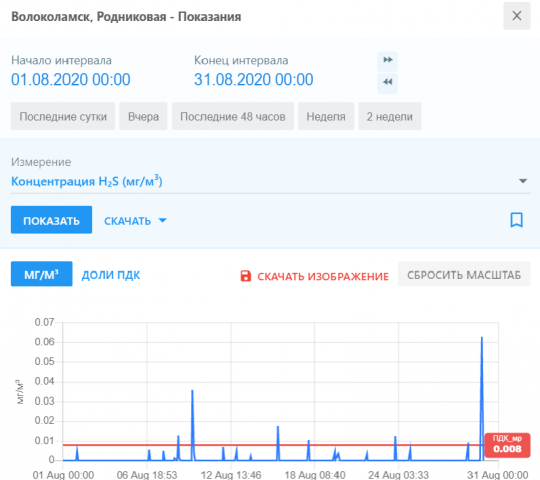The image size is (540, 480).
Task: Click the bookmark icon
Action: point(516,220)
